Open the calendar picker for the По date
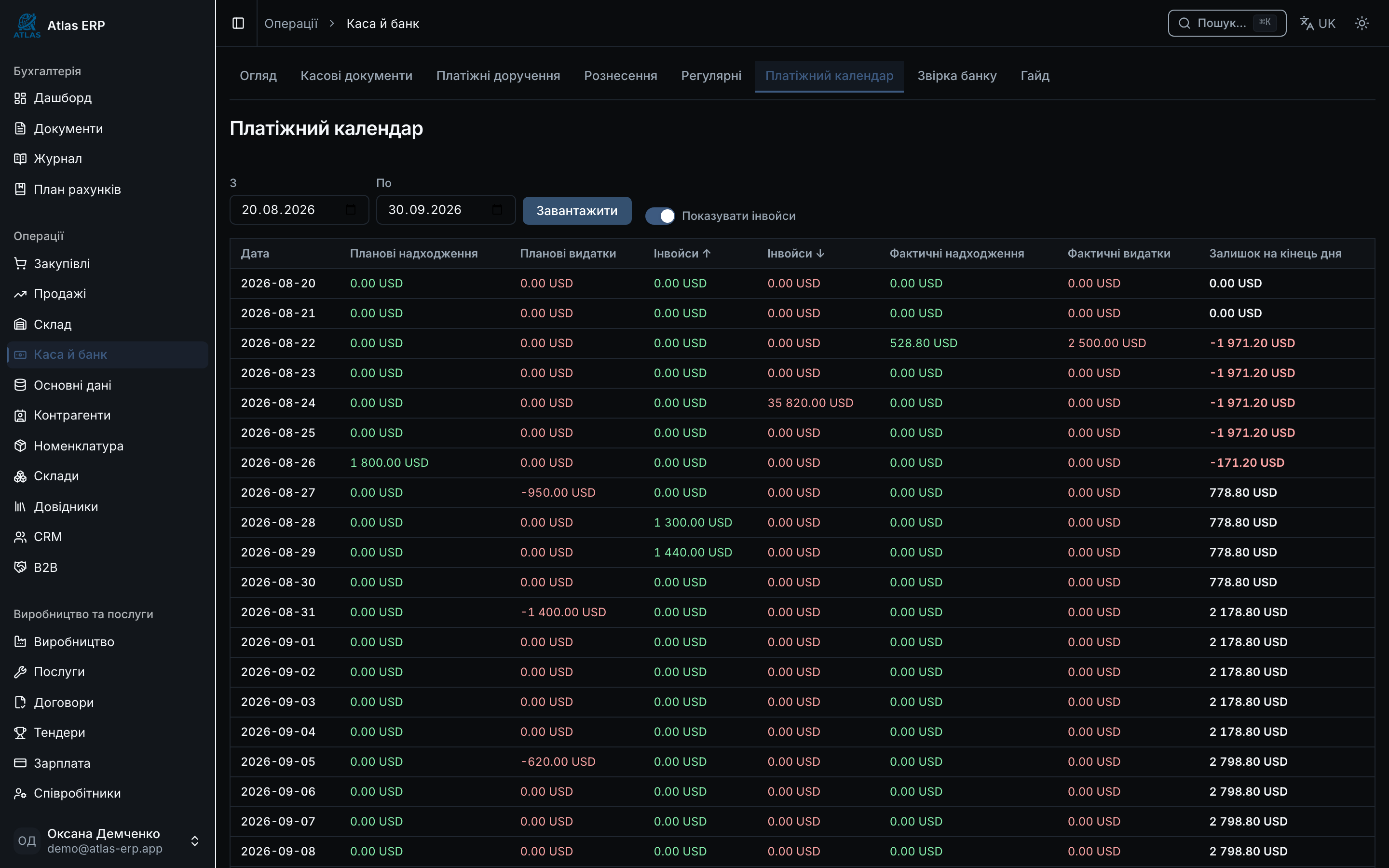Image resolution: width=1389 pixels, height=868 pixels. point(497,210)
